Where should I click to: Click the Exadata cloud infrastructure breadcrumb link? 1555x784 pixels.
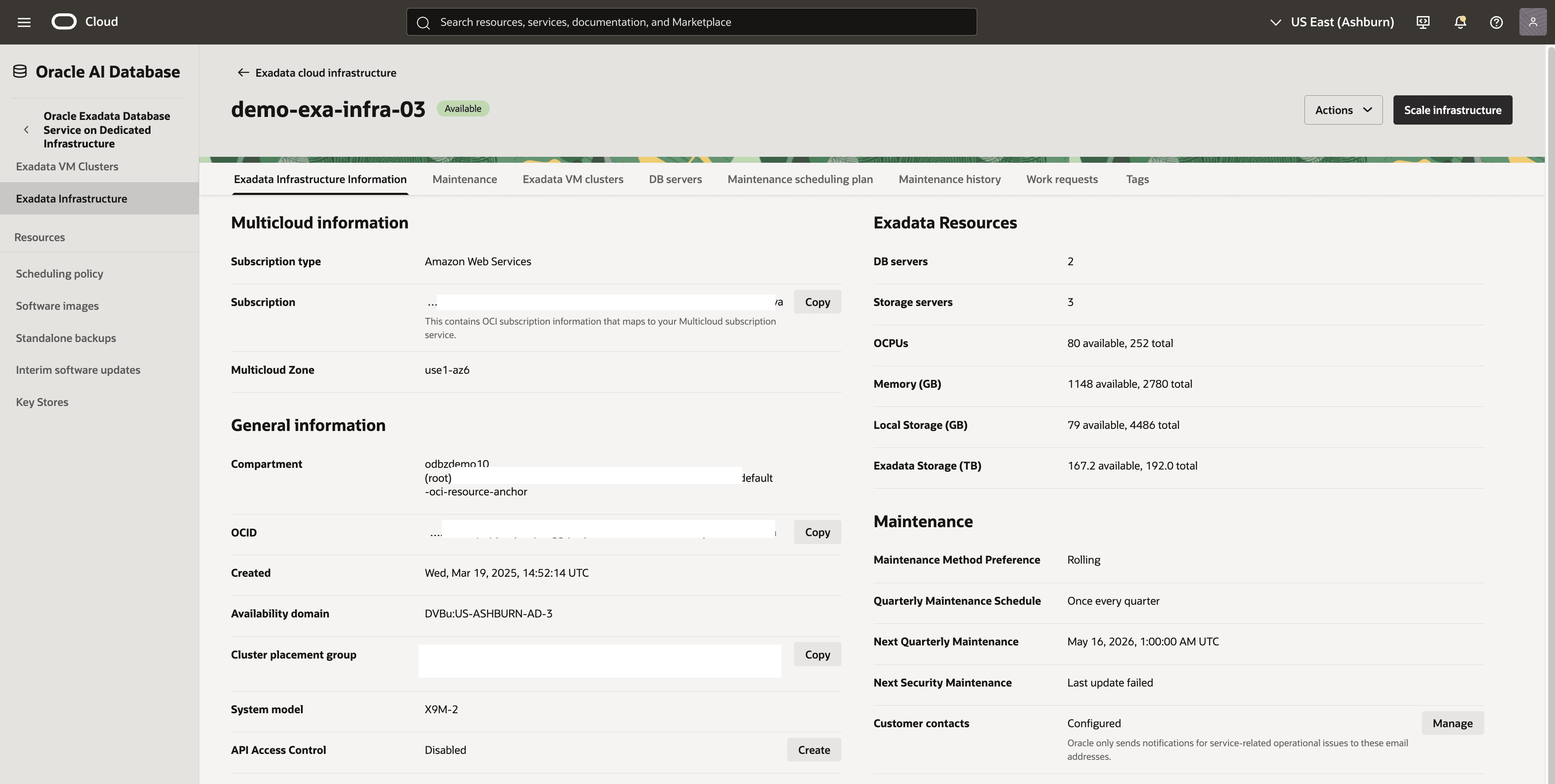pyautogui.click(x=325, y=72)
